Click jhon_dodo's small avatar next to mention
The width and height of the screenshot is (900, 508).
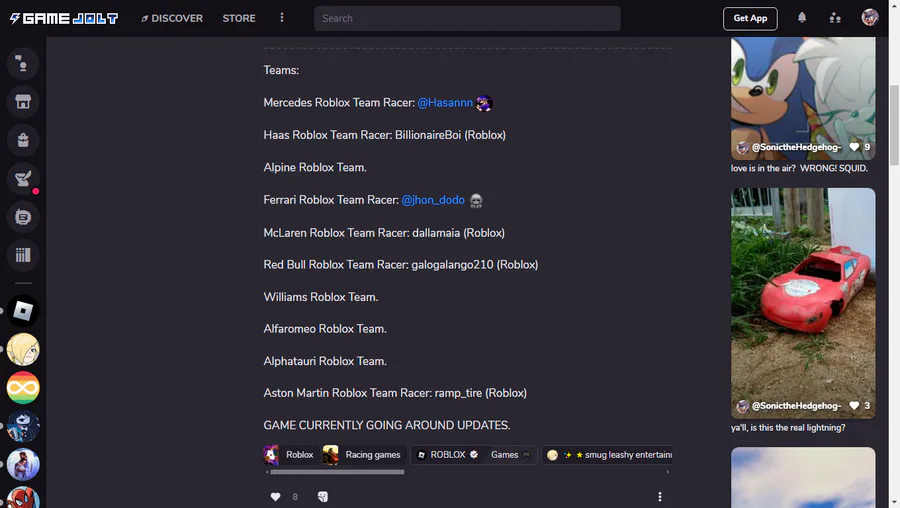[476, 201]
